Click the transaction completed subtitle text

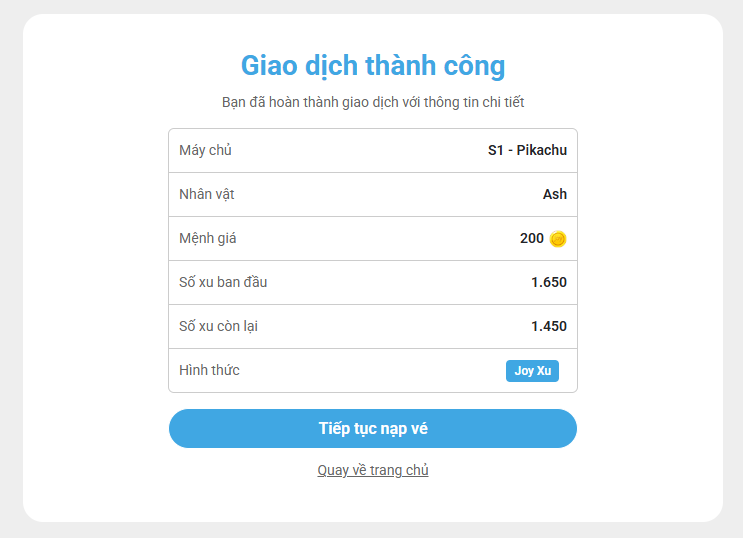pos(373,102)
